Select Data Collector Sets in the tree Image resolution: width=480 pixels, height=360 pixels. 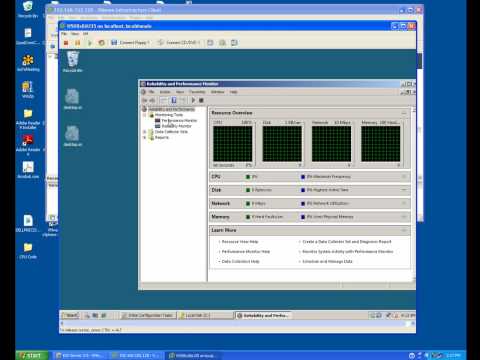[x=171, y=132]
